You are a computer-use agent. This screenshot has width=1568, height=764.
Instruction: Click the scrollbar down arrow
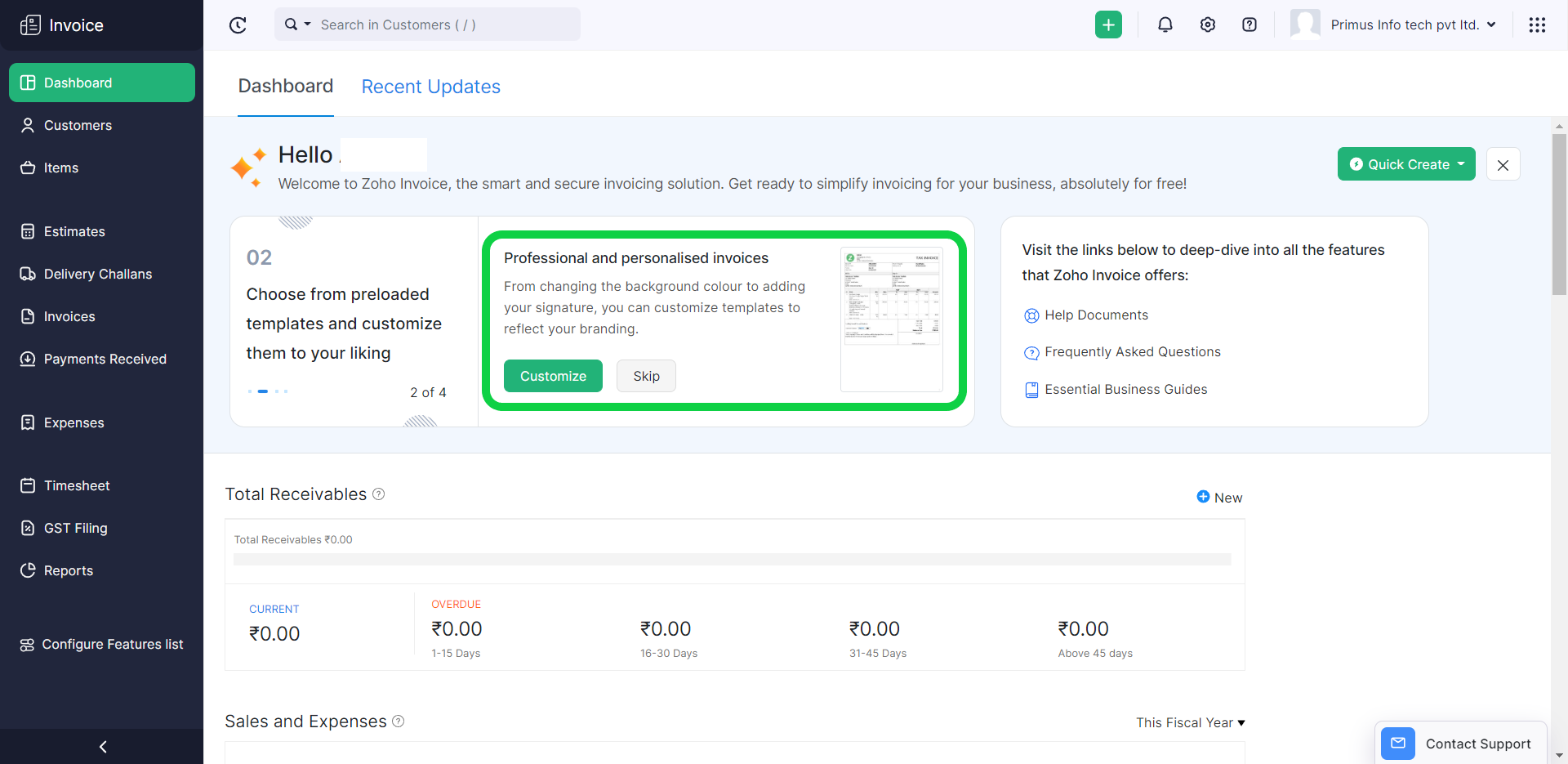coord(1559,756)
